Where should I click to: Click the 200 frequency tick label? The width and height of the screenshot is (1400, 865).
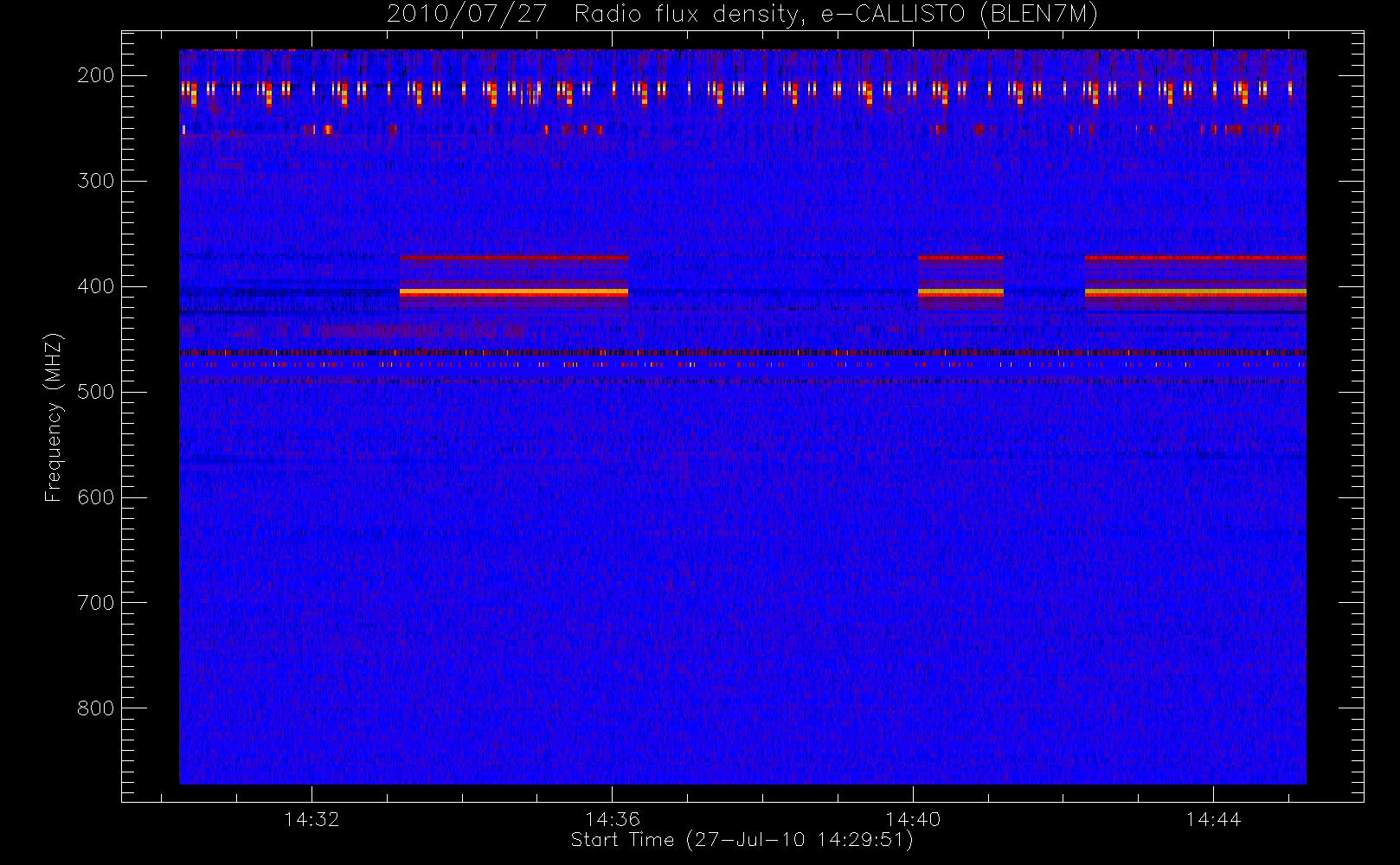tap(96, 75)
